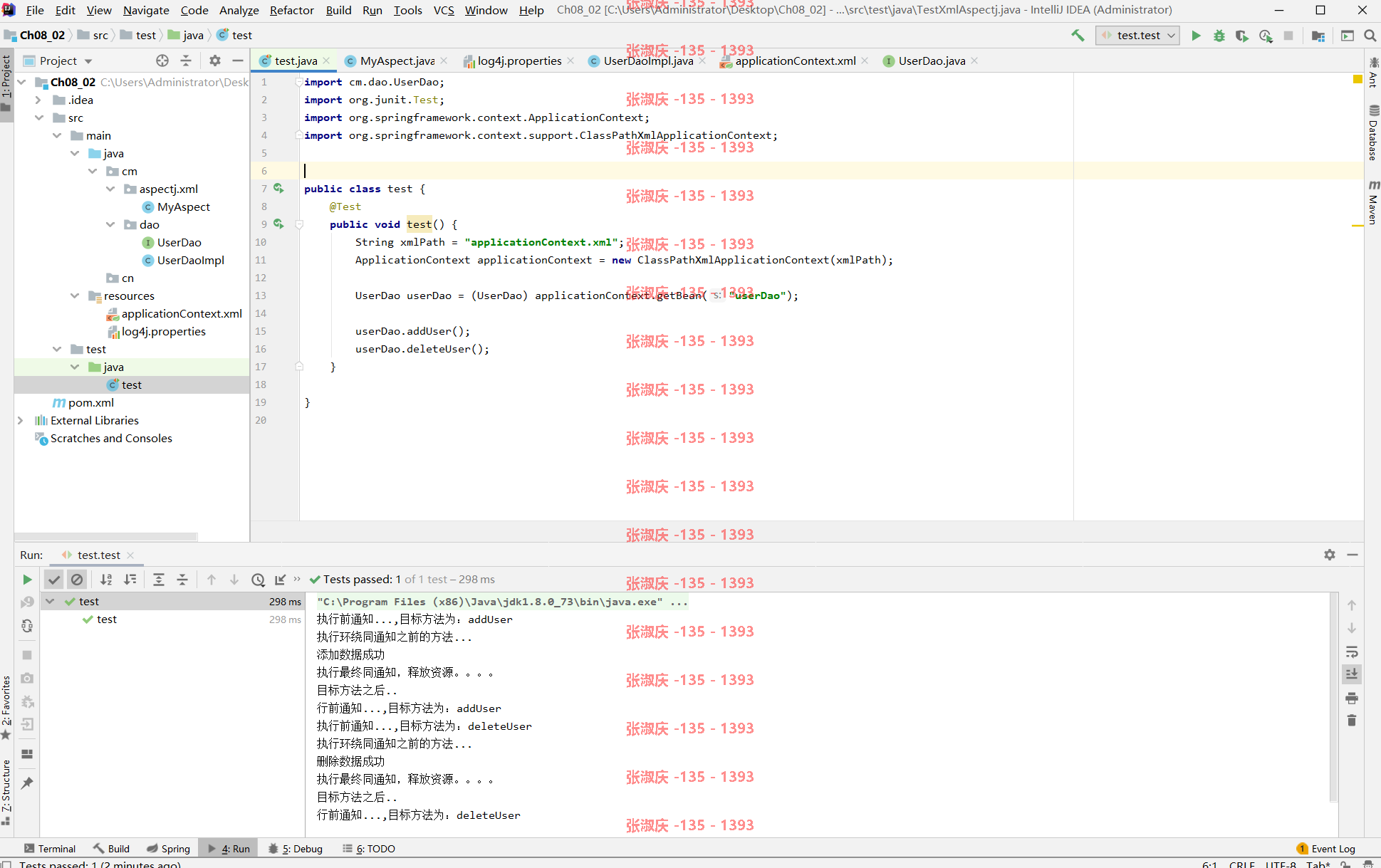Click the run gutter icon beside the test() method
1381x868 pixels.
[278, 224]
